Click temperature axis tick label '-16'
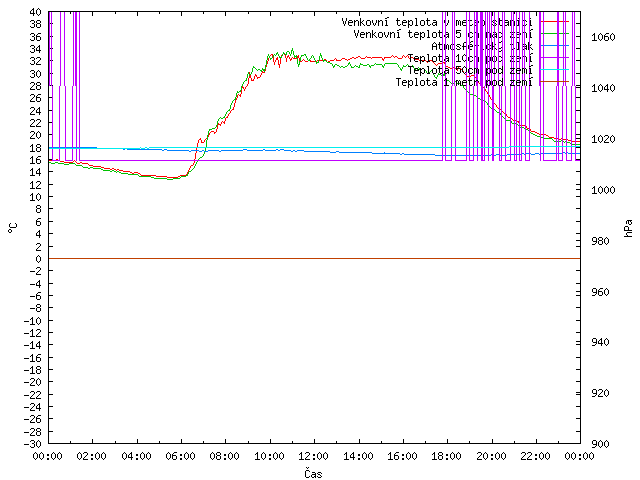 [x=33, y=358]
